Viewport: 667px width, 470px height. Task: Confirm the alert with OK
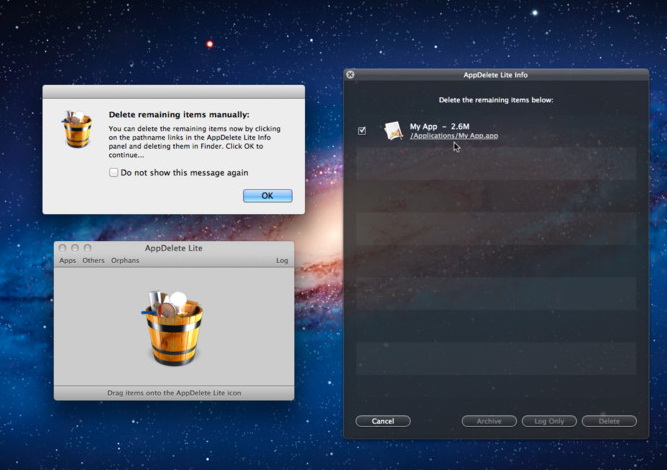268,196
